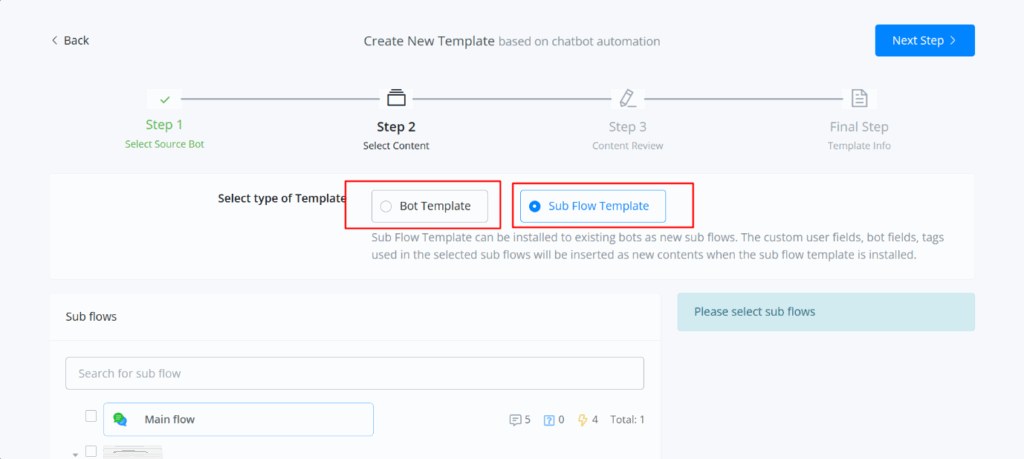Click the Main flow chat bubbles icon
1024x459 pixels.
pyautogui.click(x=121, y=420)
